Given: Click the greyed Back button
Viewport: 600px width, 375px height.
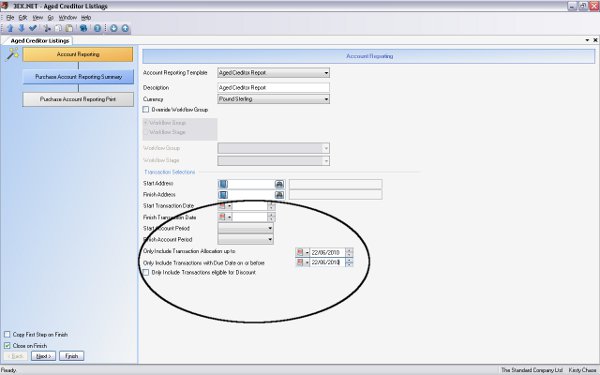Looking at the screenshot, I should [x=16, y=356].
